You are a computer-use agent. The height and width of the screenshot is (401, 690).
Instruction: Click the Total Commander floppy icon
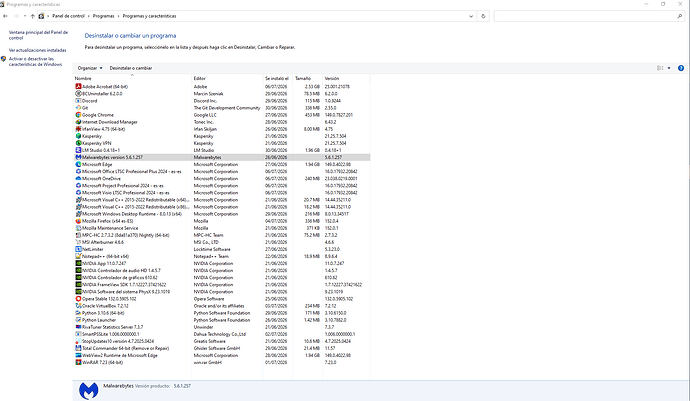[78, 348]
